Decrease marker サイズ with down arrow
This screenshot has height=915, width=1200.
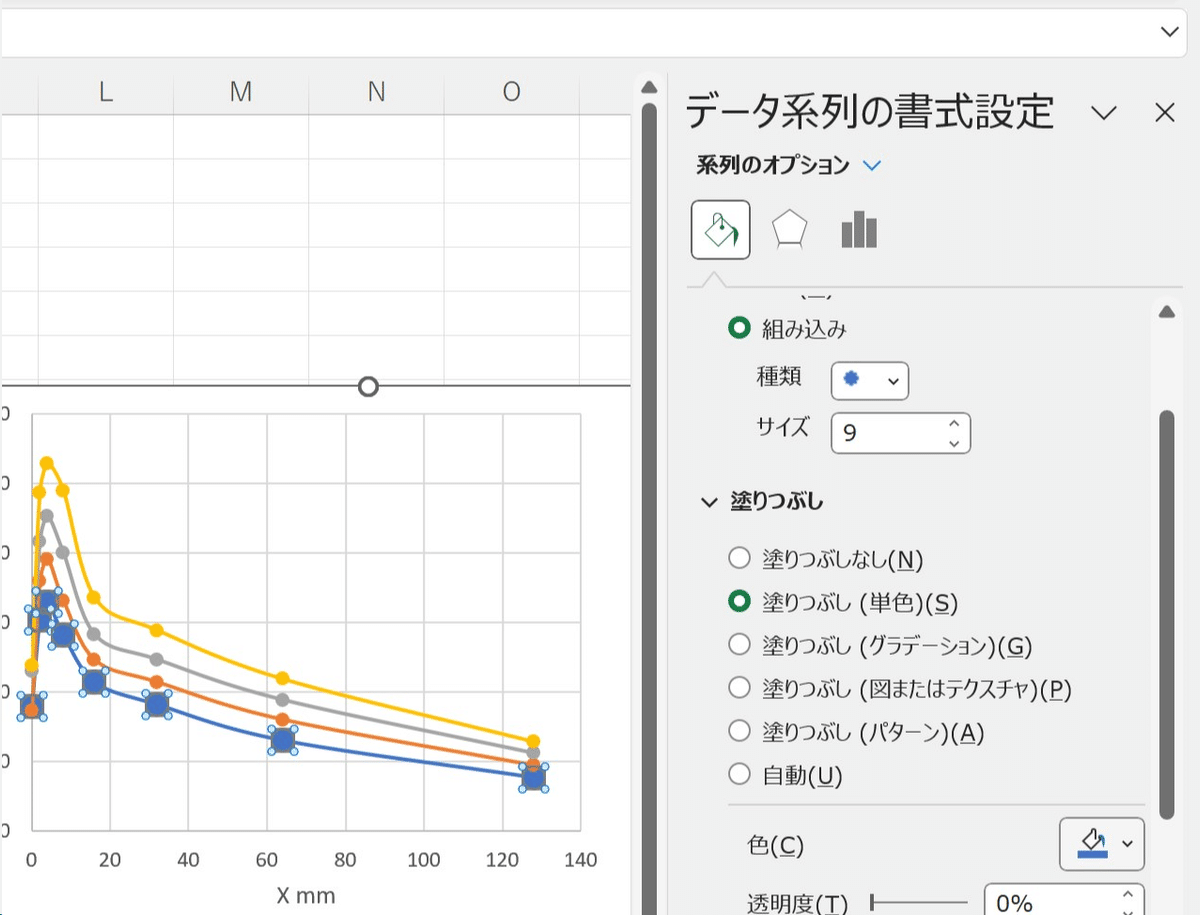(x=954, y=443)
